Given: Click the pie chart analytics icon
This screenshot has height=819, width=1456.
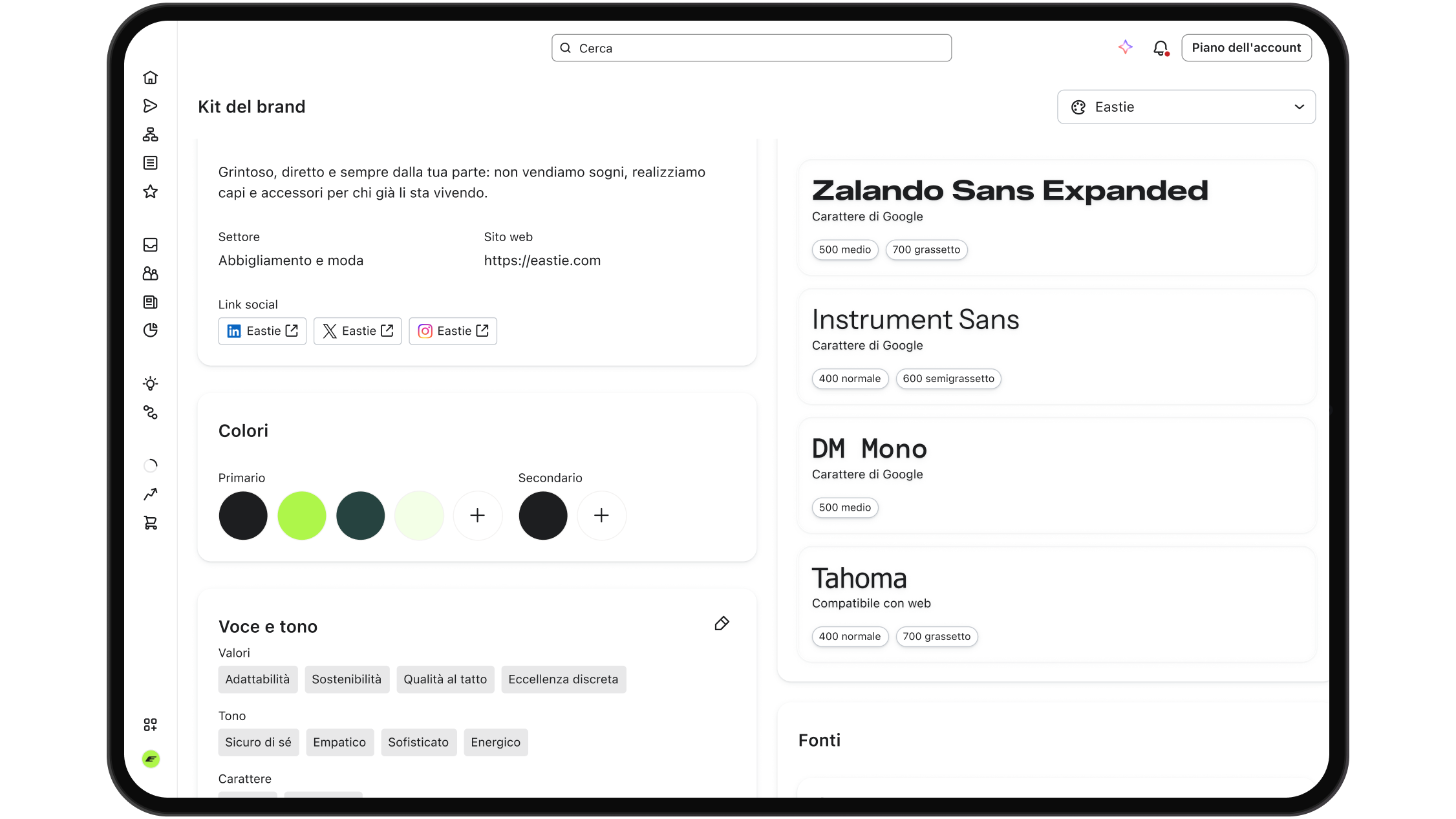Looking at the screenshot, I should tap(150, 330).
